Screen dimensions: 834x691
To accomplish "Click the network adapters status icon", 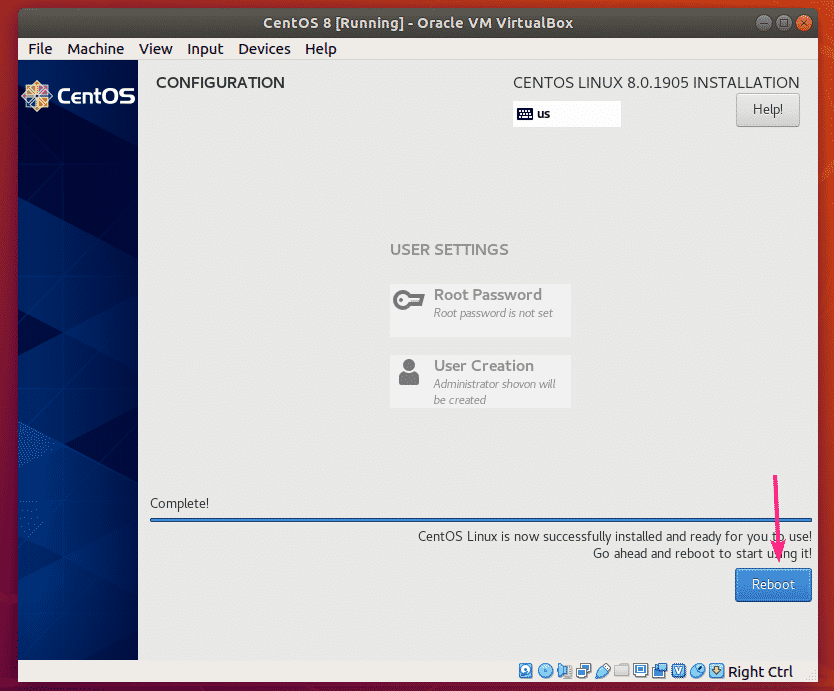I will tap(583, 671).
